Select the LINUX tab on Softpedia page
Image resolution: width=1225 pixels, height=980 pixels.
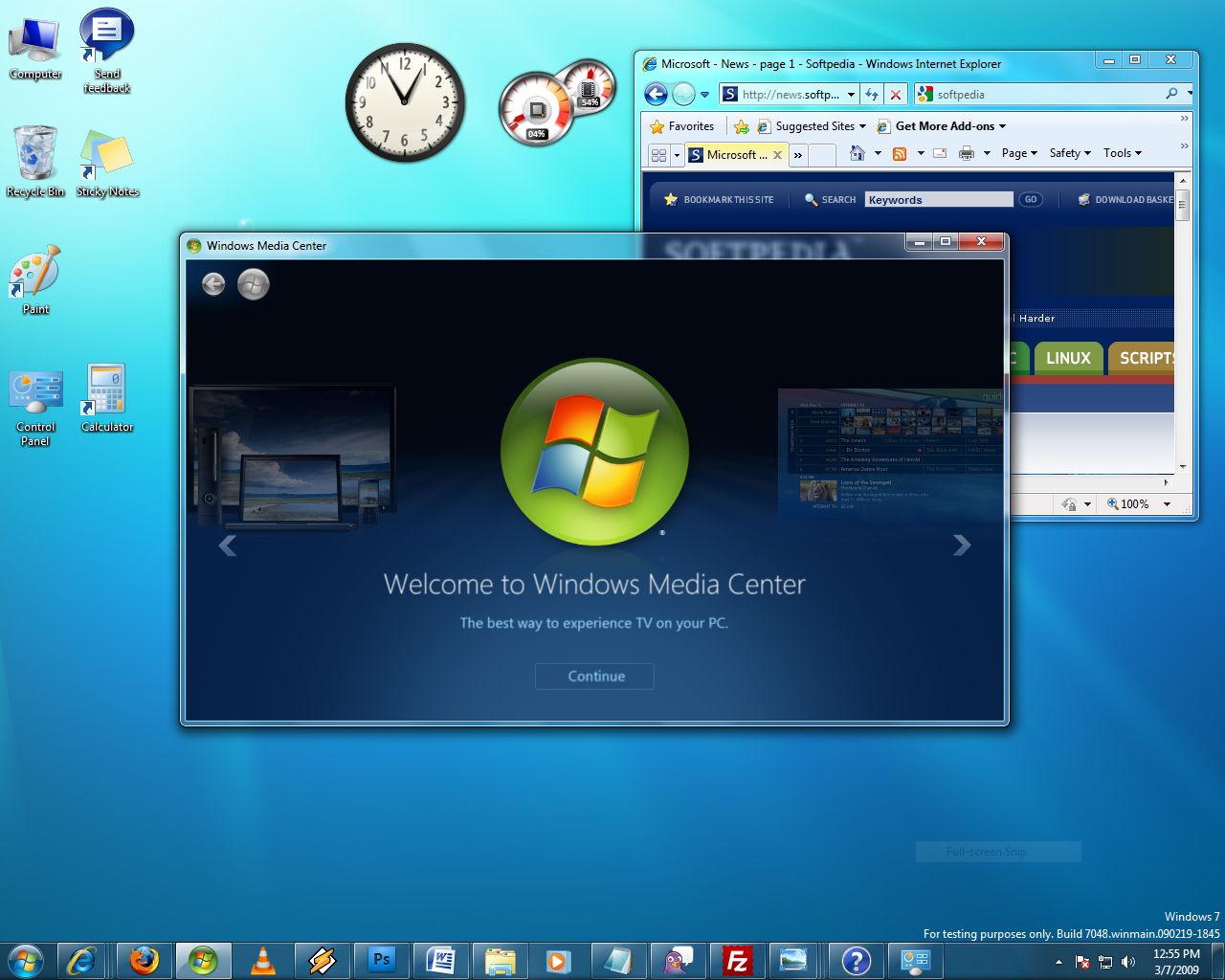(1068, 358)
